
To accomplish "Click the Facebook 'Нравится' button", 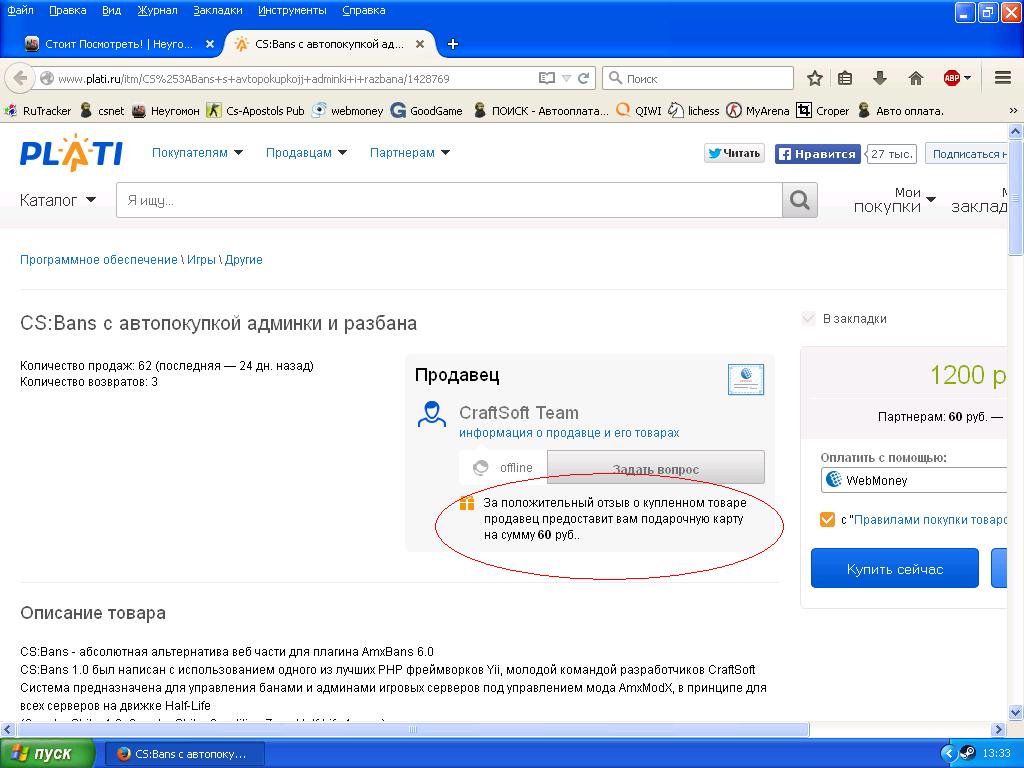I will click(x=818, y=154).
